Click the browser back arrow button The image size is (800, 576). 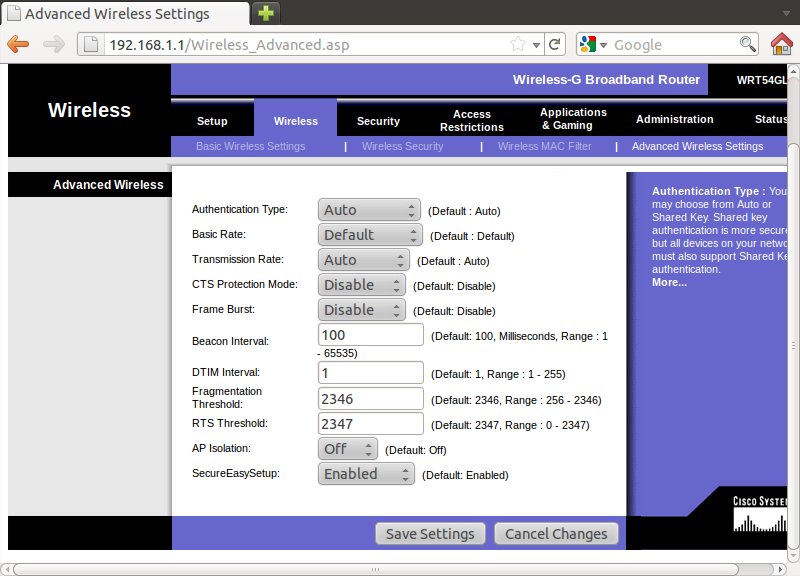(x=18, y=44)
